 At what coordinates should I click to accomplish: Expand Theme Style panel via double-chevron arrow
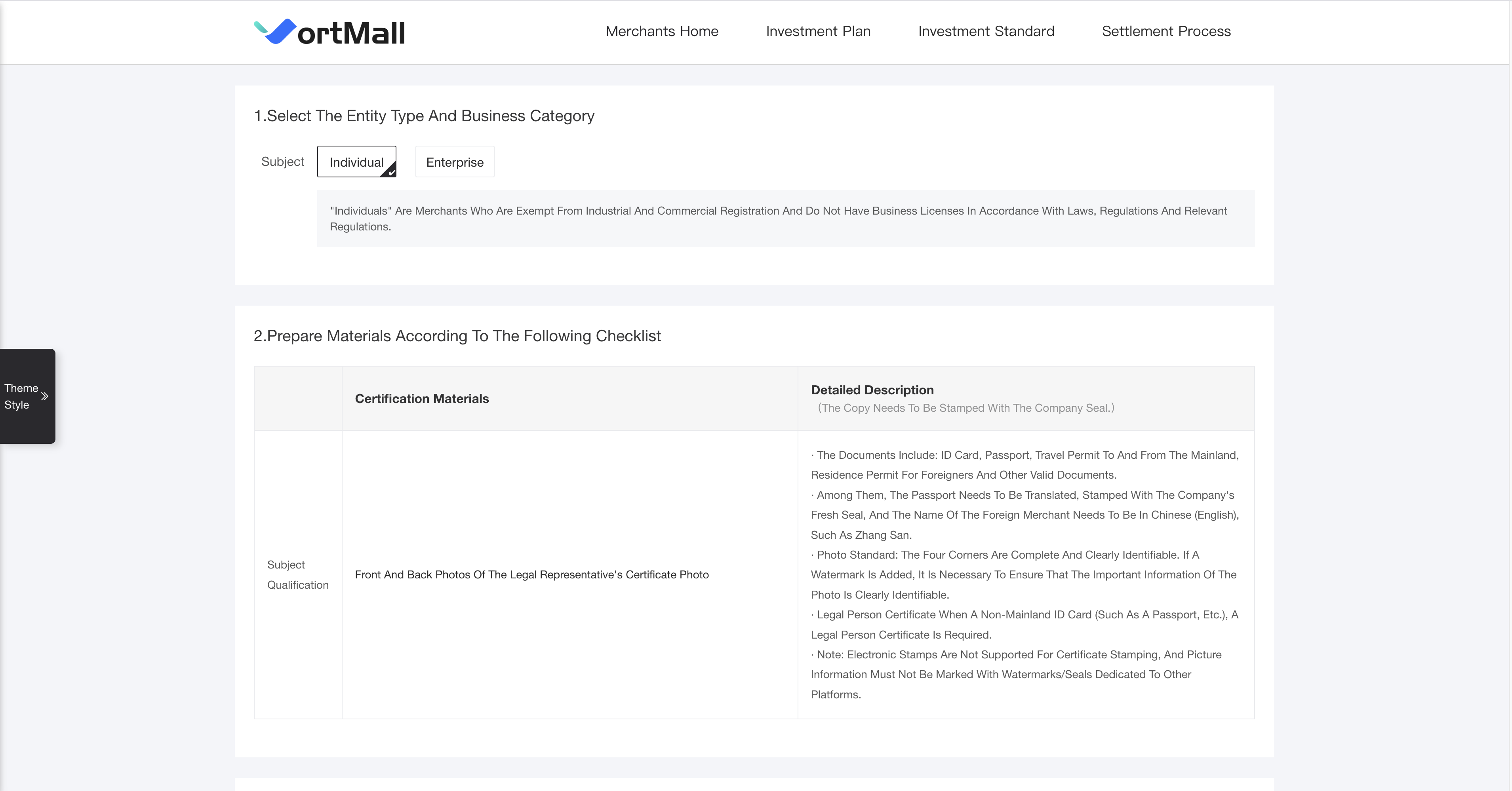pyautogui.click(x=45, y=396)
